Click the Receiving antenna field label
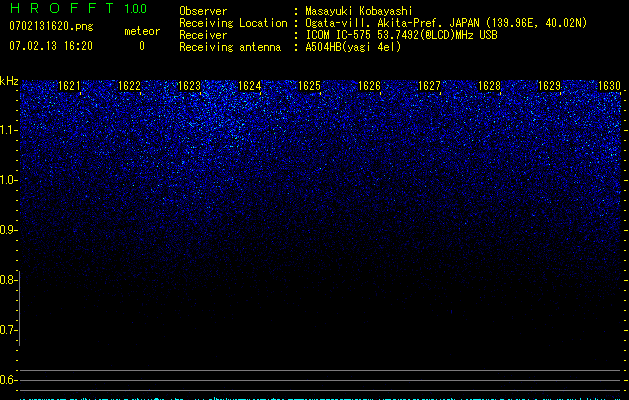 point(230,47)
